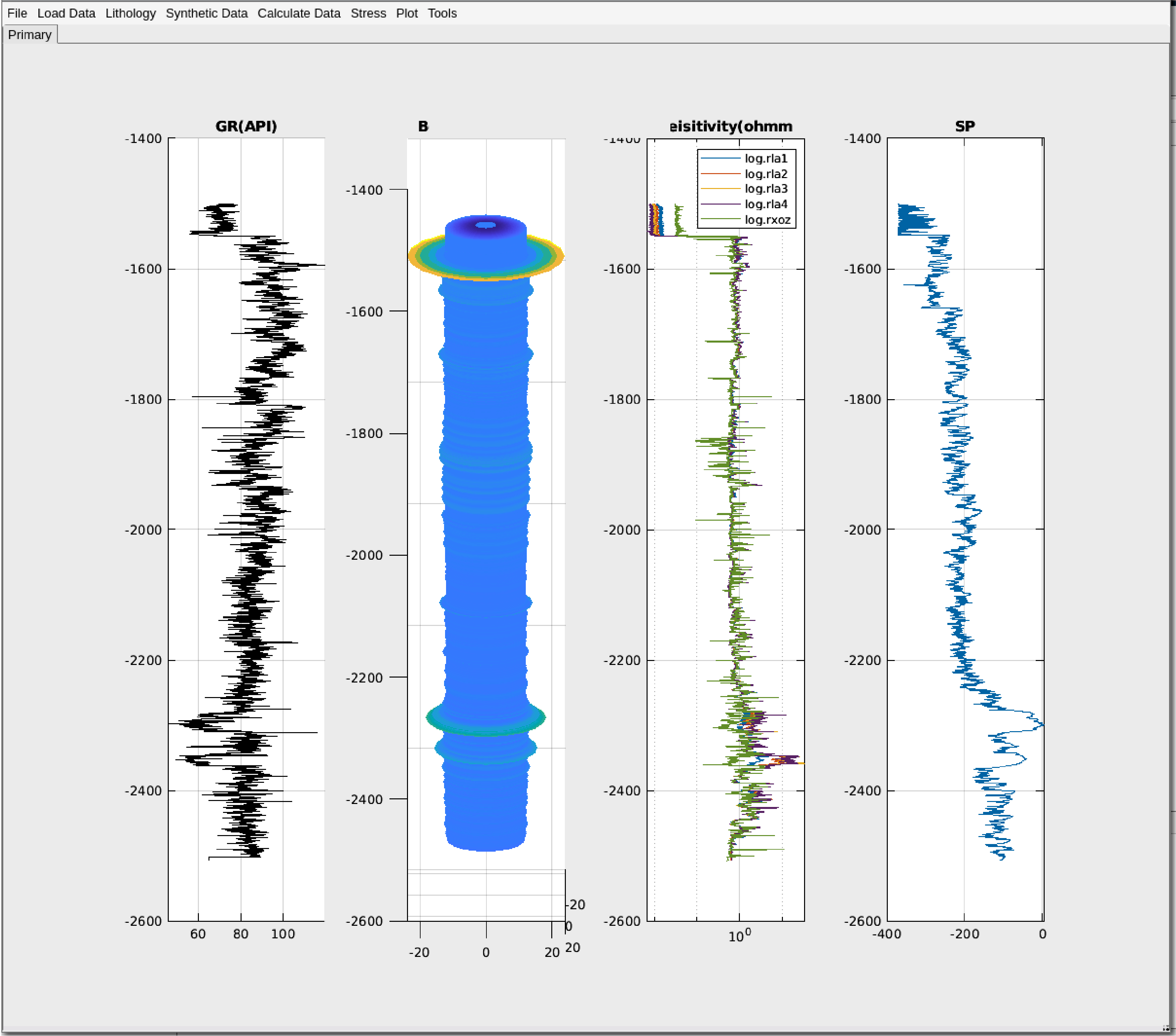The height and width of the screenshot is (1036, 1176).
Task: Select the Primary tab
Action: coord(30,34)
